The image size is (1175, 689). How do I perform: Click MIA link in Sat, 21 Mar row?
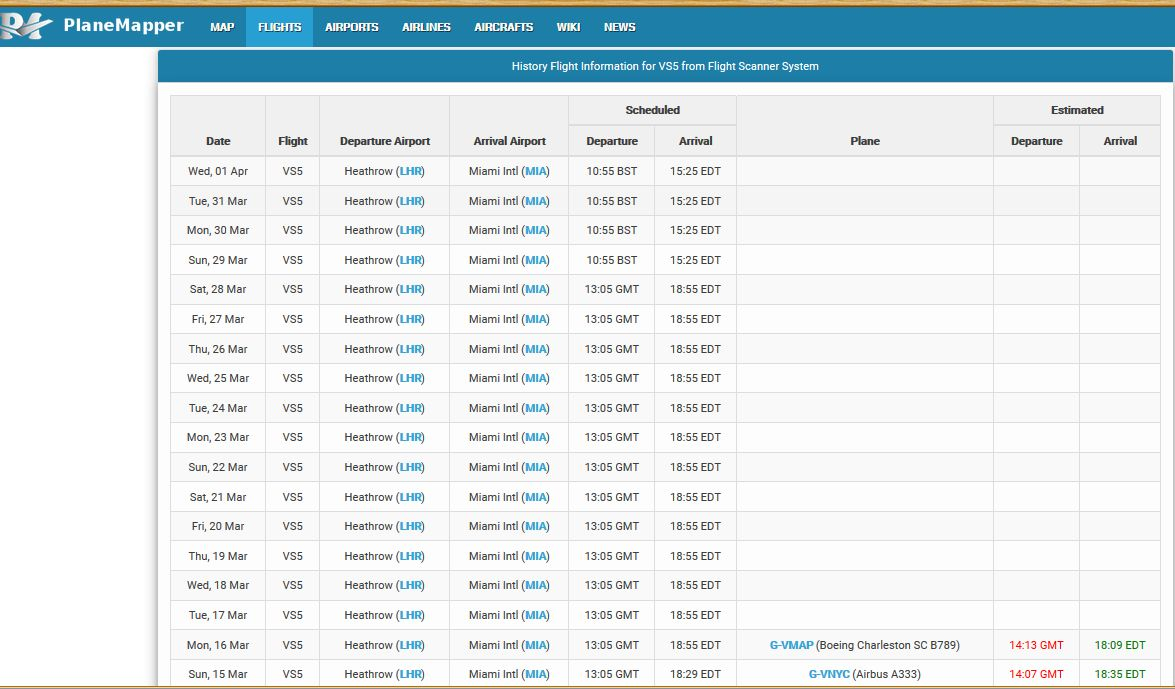(x=536, y=497)
